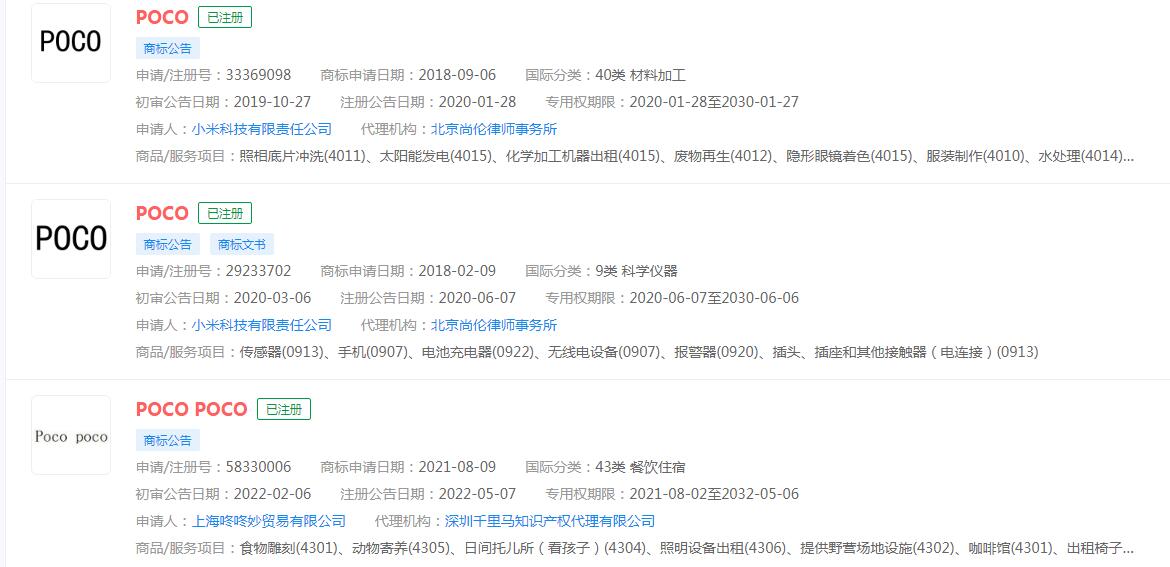Click goods list starting with 传感器(0913)
1170x567 pixels.
click(x=639, y=352)
